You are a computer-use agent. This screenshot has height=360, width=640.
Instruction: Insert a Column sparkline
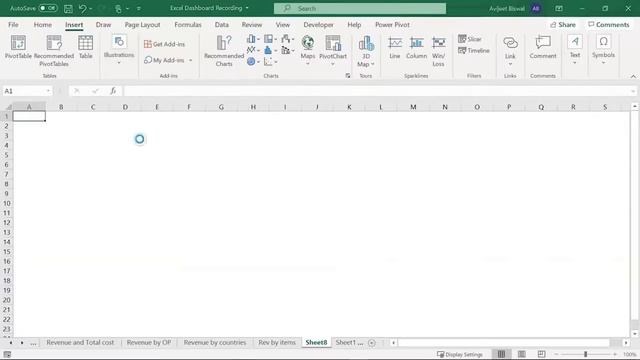click(416, 47)
